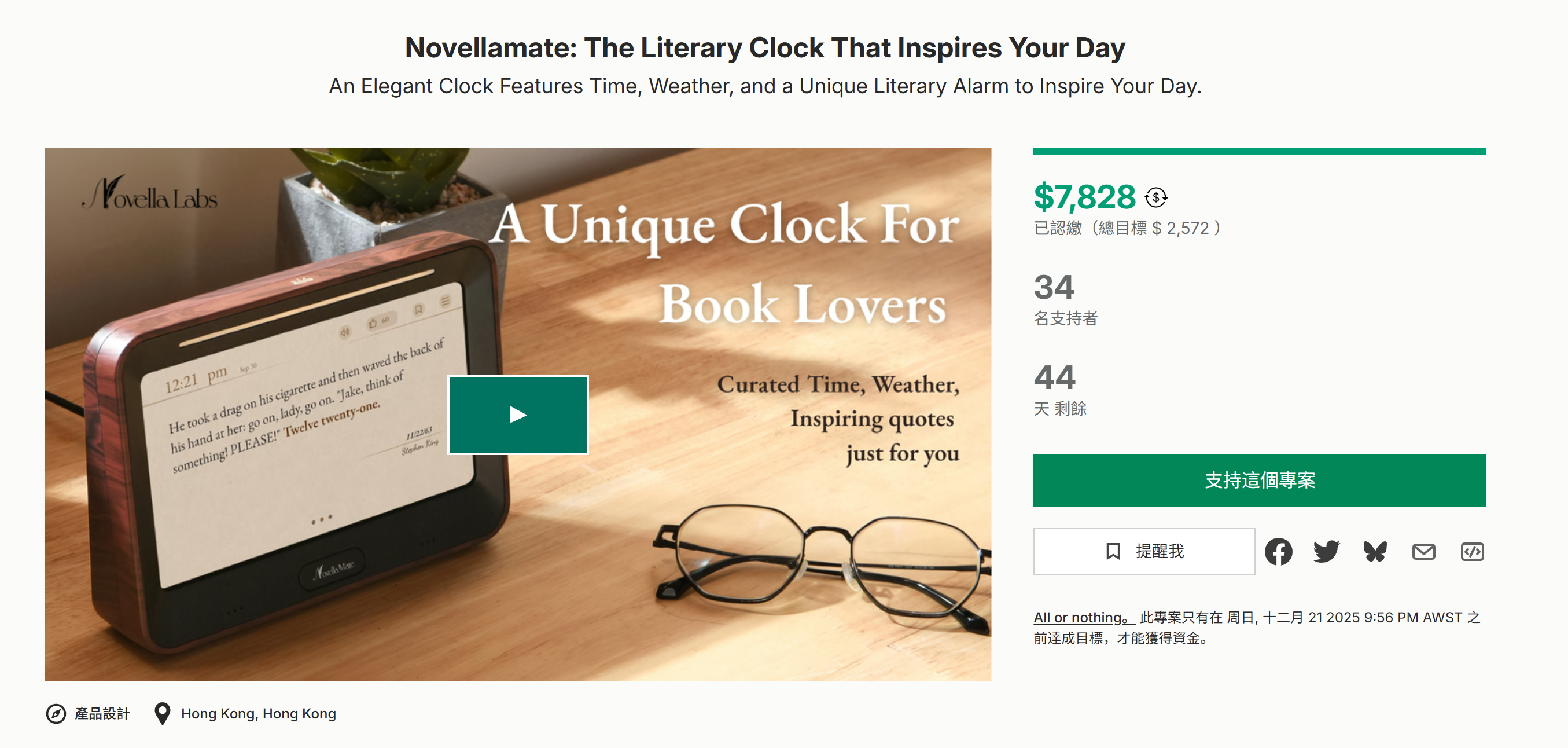Click the 'Hong Kong, Hong Kong' location link
This screenshot has height=748, width=1568.
point(258,713)
